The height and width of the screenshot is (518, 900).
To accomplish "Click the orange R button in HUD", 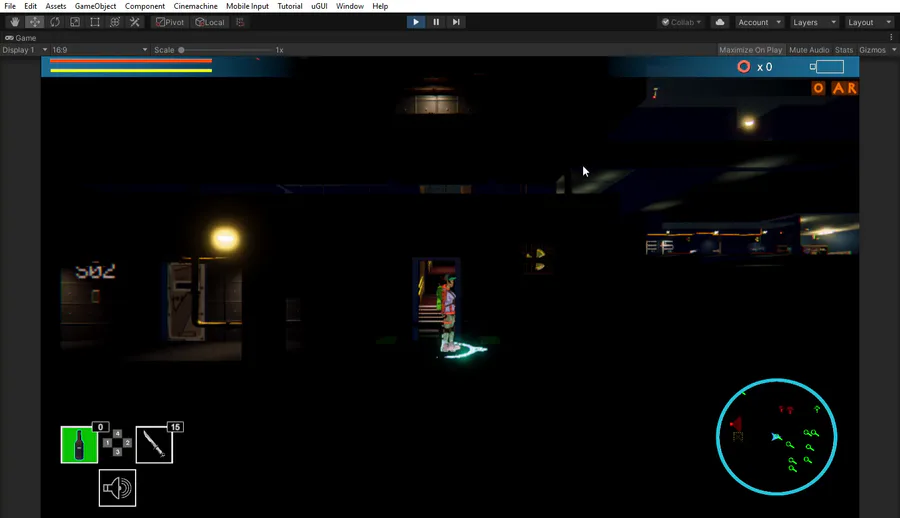I will (x=852, y=88).
